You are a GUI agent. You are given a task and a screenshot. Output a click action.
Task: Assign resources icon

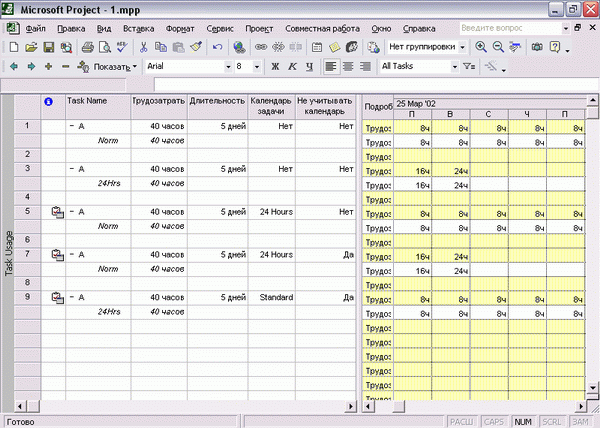(352, 47)
